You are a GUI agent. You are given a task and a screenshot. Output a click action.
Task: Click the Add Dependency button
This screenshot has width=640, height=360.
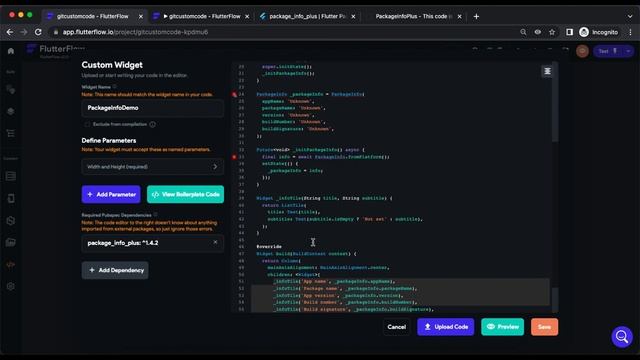[x=115, y=270]
